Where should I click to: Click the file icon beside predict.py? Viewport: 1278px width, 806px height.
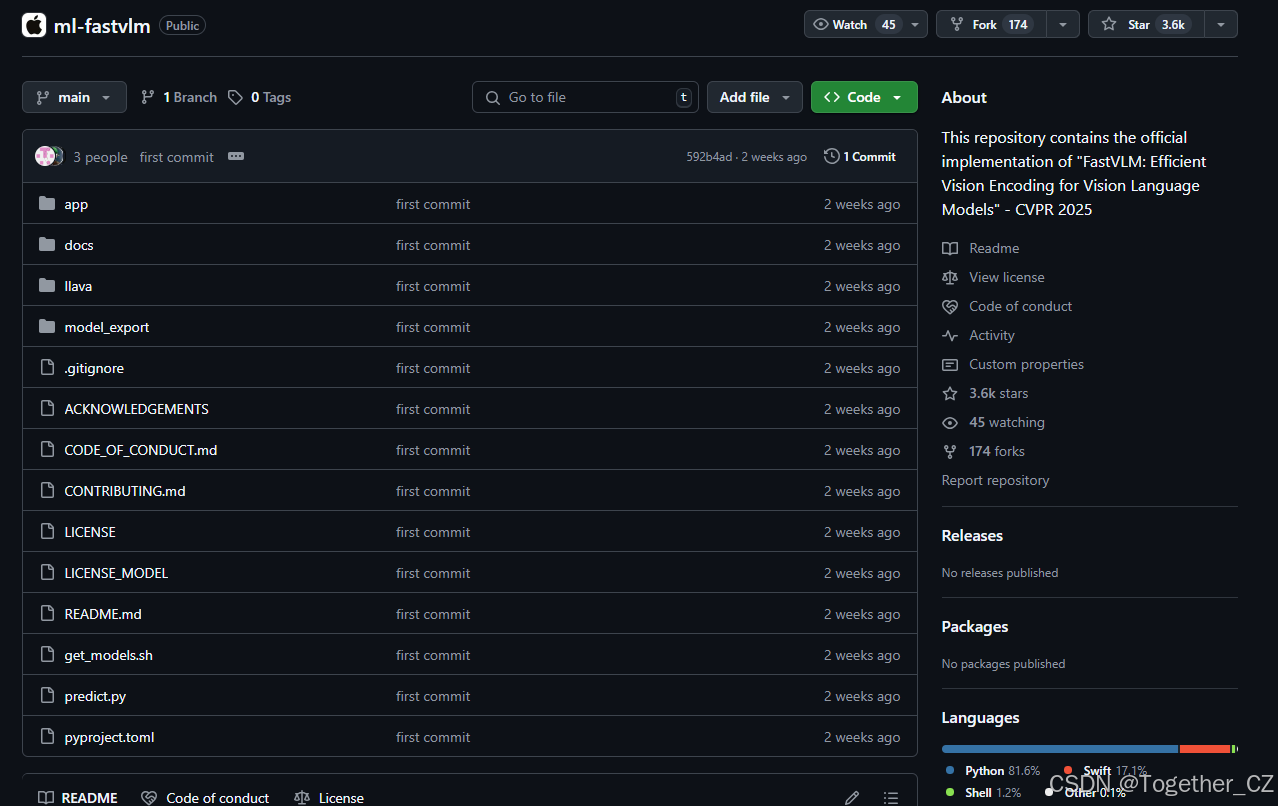(47, 696)
